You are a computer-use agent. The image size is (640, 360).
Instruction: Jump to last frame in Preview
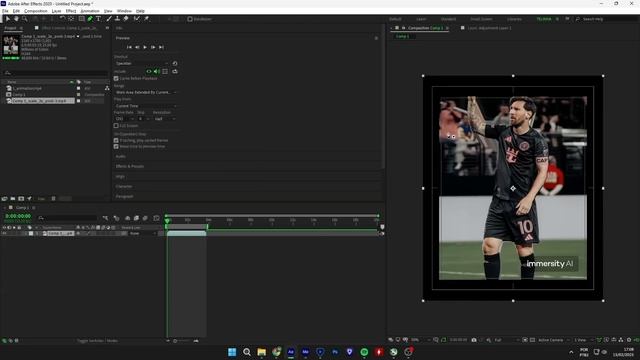pyautogui.click(x=161, y=47)
